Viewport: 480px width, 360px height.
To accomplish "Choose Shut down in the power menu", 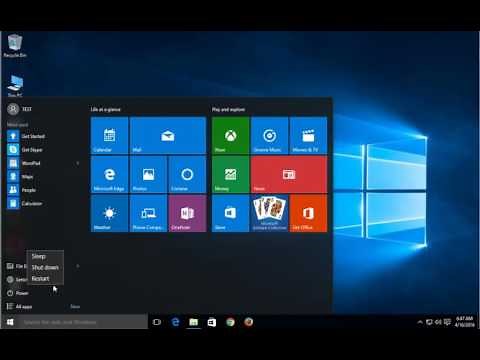I will click(x=45, y=267).
